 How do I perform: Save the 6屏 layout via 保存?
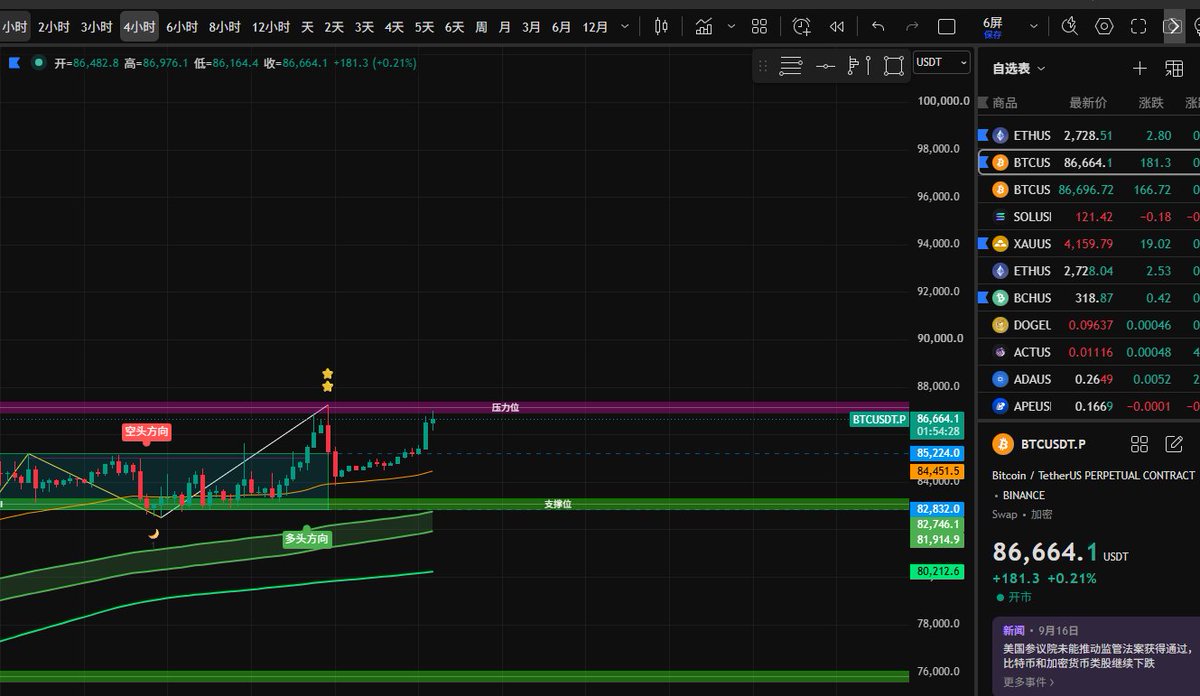pyautogui.click(x=992, y=34)
